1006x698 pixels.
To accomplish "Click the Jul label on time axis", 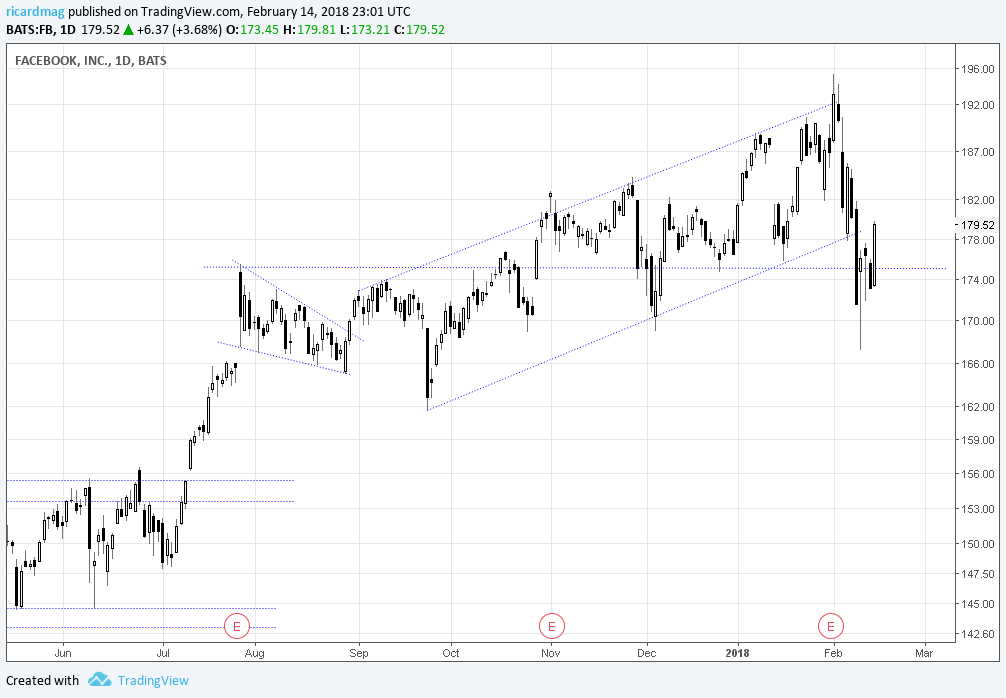I will coord(163,653).
